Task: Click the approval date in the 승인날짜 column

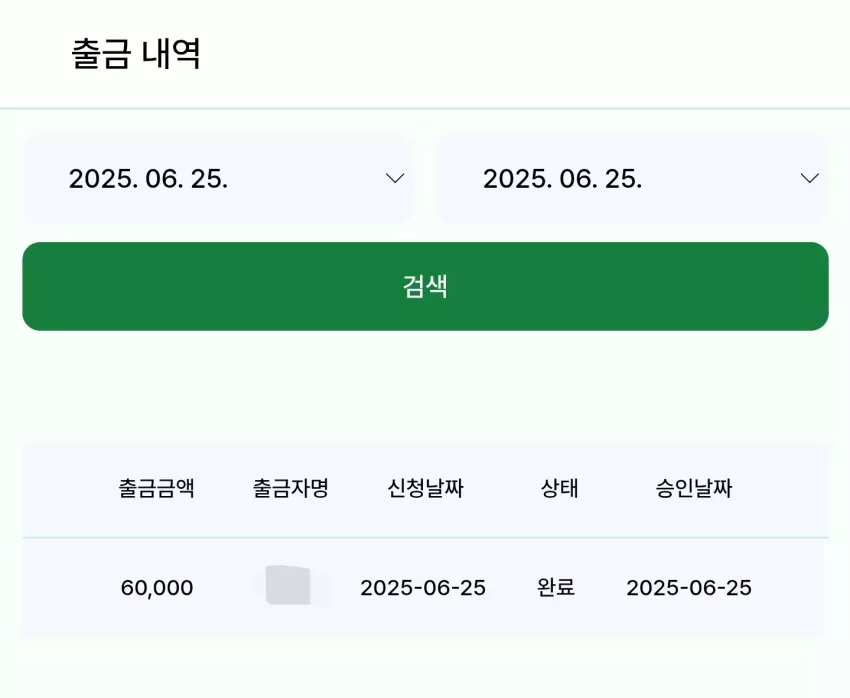Action: tap(689, 587)
